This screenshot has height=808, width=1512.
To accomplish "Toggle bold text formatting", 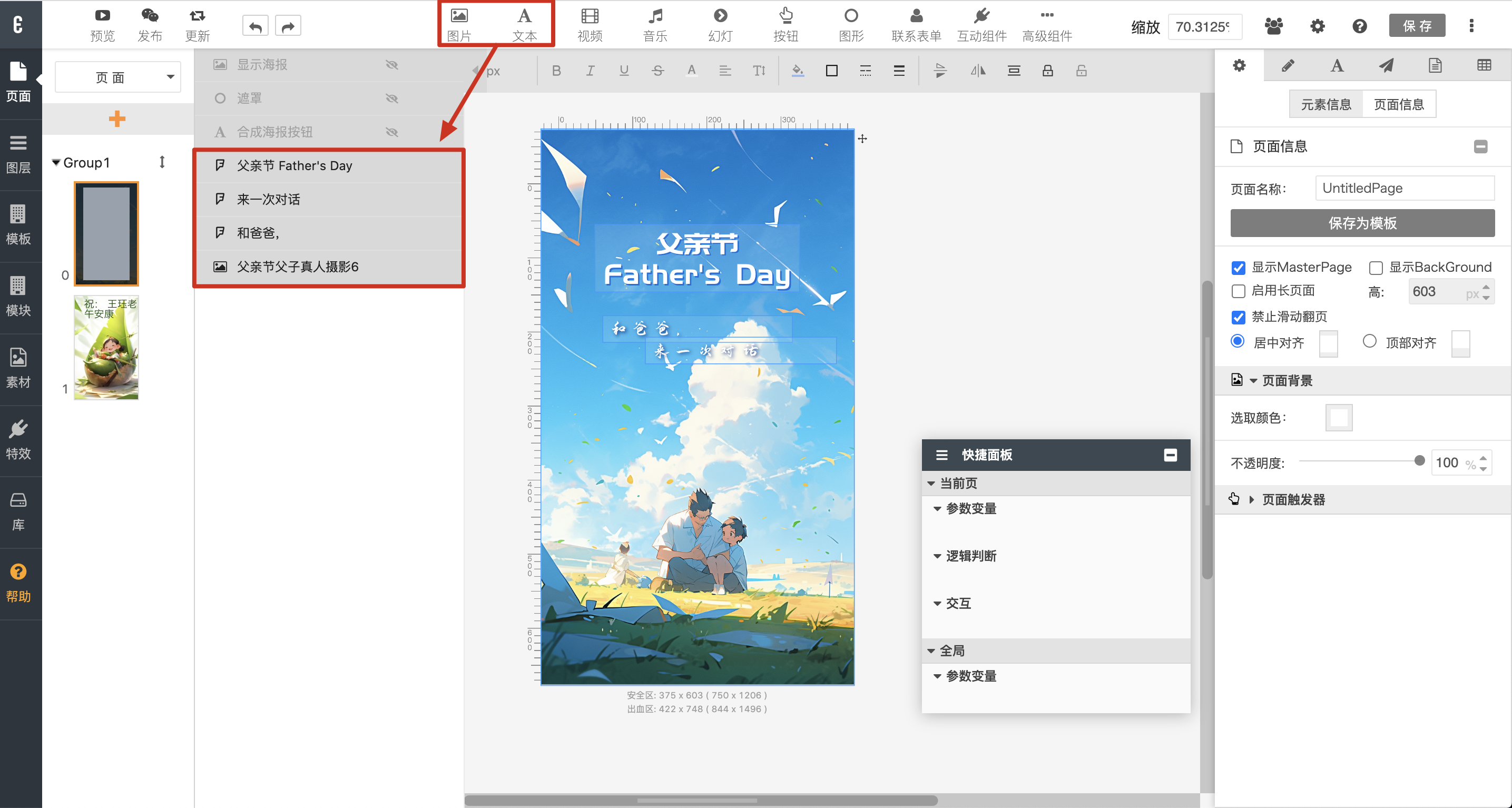I will point(556,71).
